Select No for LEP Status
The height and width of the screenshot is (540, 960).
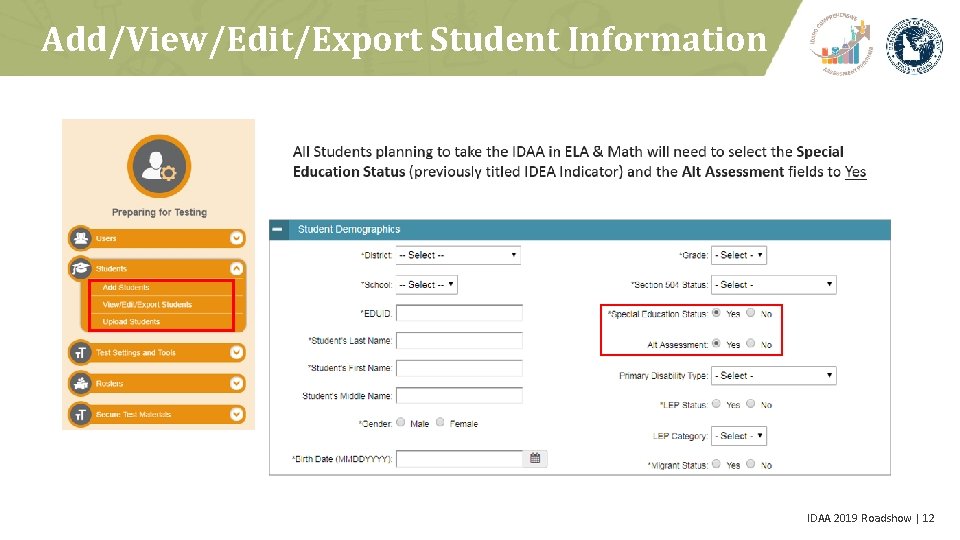pyautogui.click(x=751, y=403)
